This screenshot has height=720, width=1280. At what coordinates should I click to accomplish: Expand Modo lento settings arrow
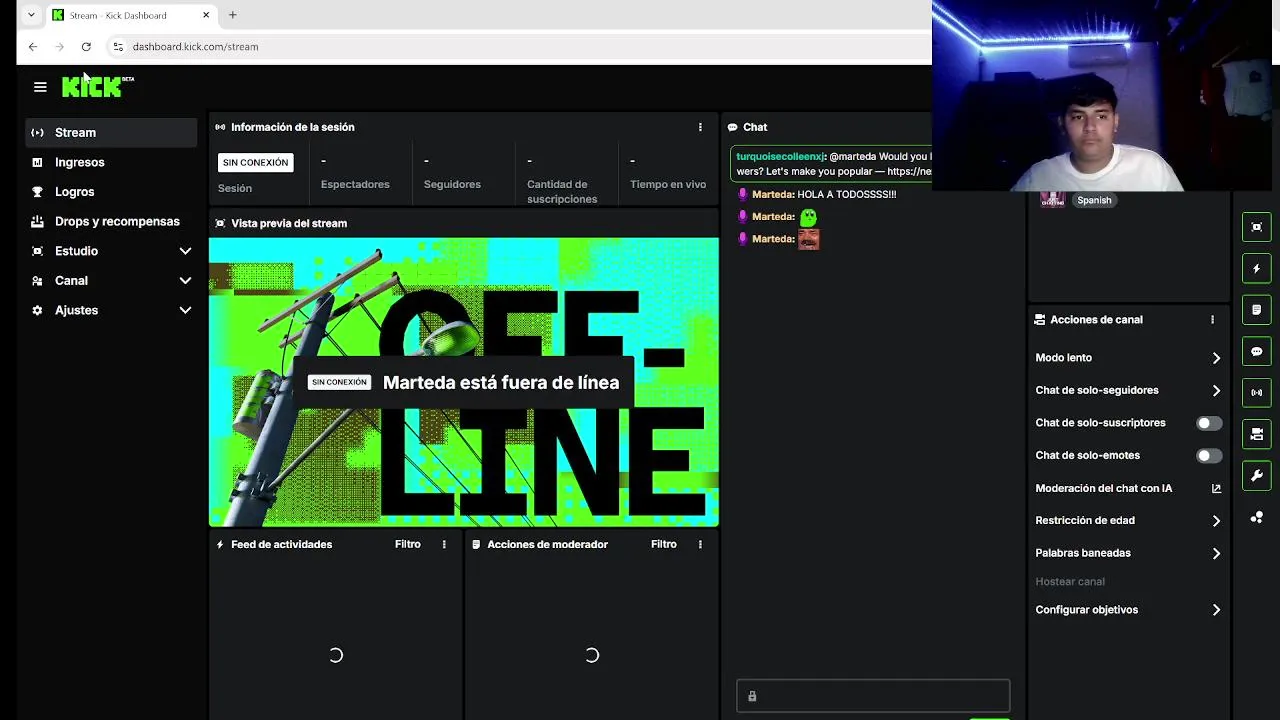[x=1216, y=358]
